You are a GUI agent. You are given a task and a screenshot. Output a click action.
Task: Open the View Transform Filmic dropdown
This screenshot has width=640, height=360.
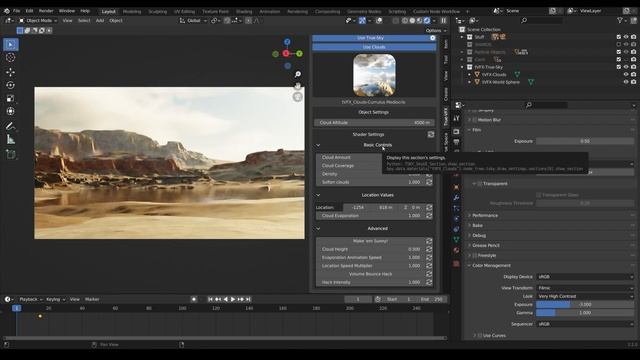pos(585,288)
